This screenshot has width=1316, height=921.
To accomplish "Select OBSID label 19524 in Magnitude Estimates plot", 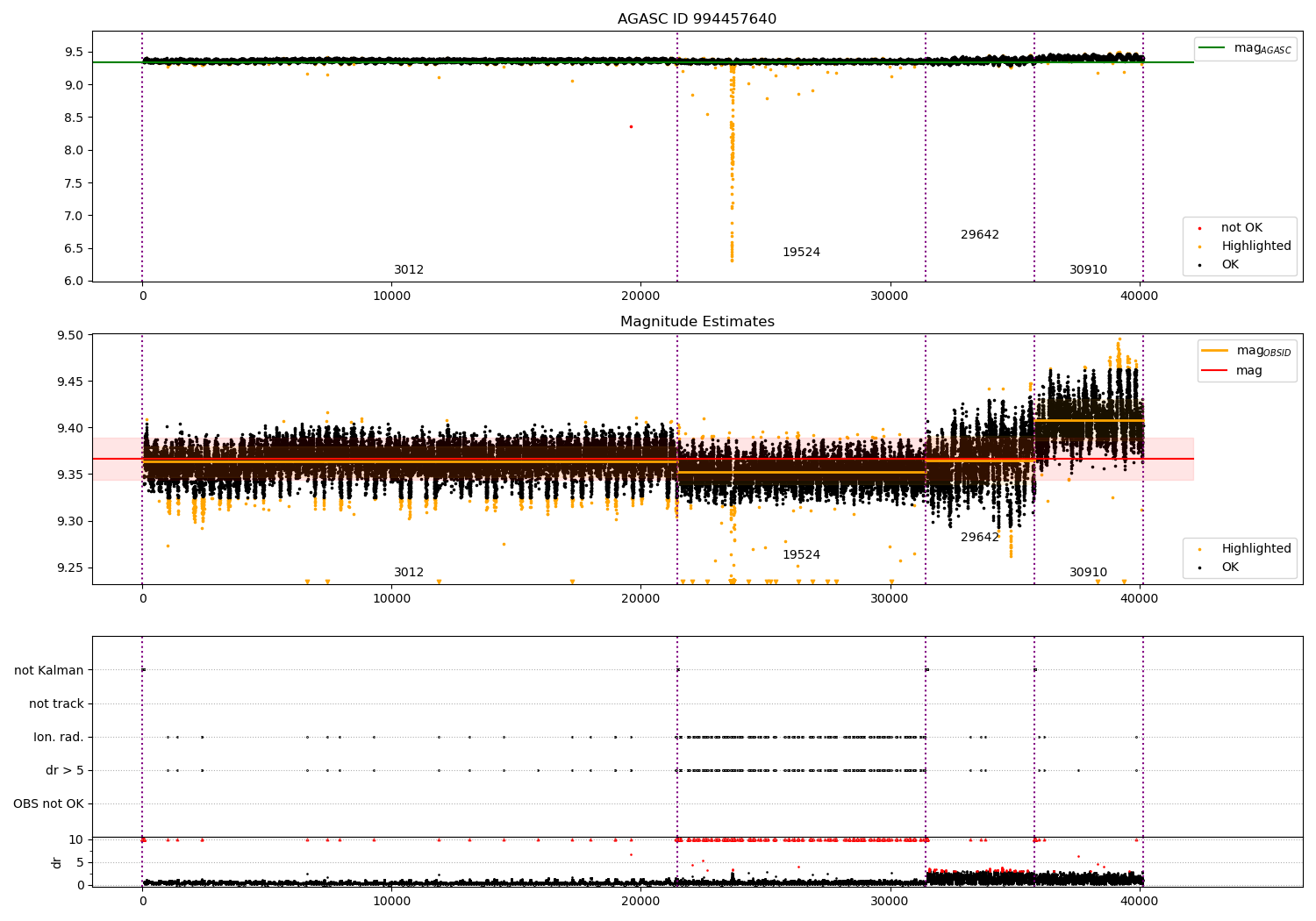I will (x=801, y=555).
